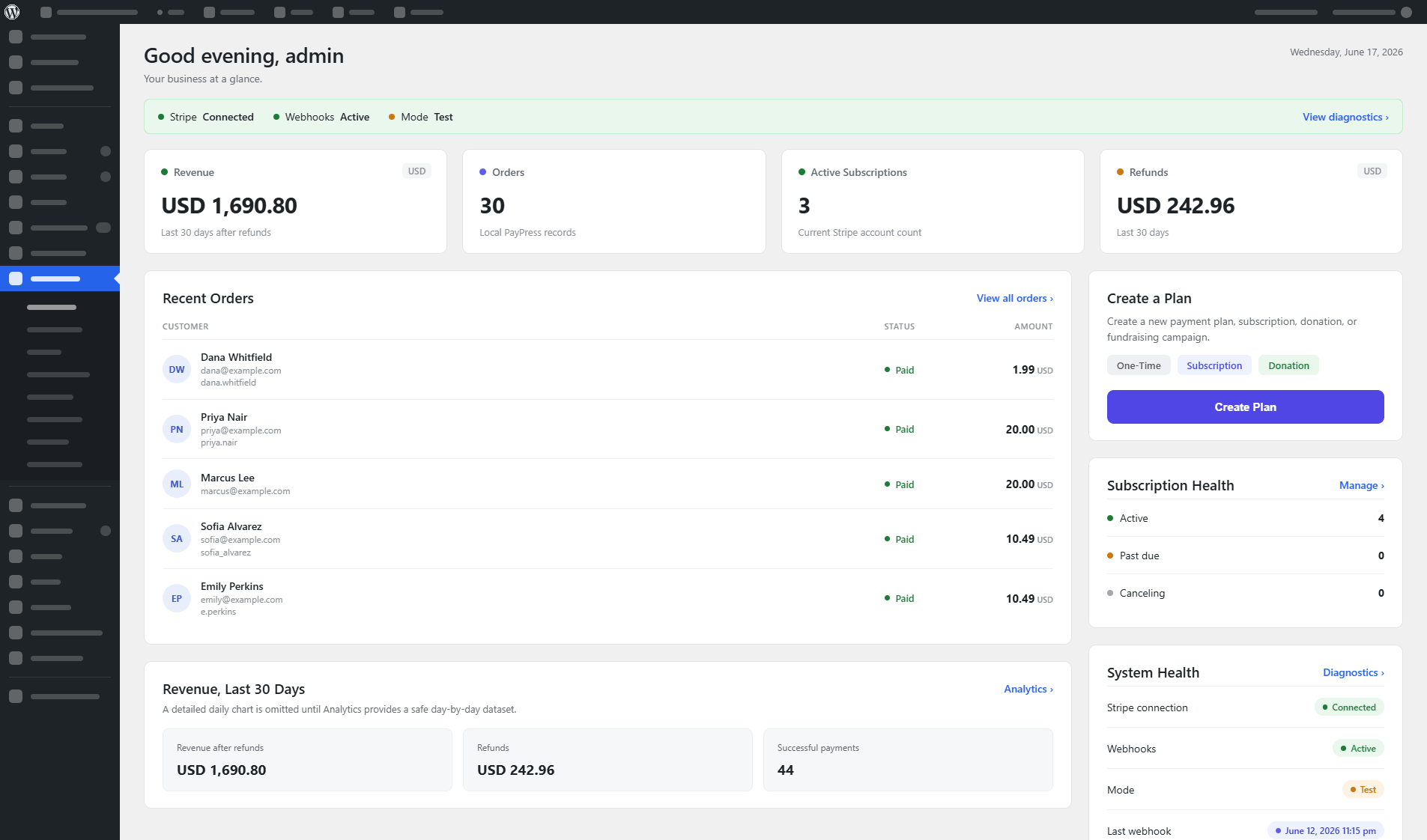Open View all orders
This screenshot has width=1427, height=840.
point(1014,298)
